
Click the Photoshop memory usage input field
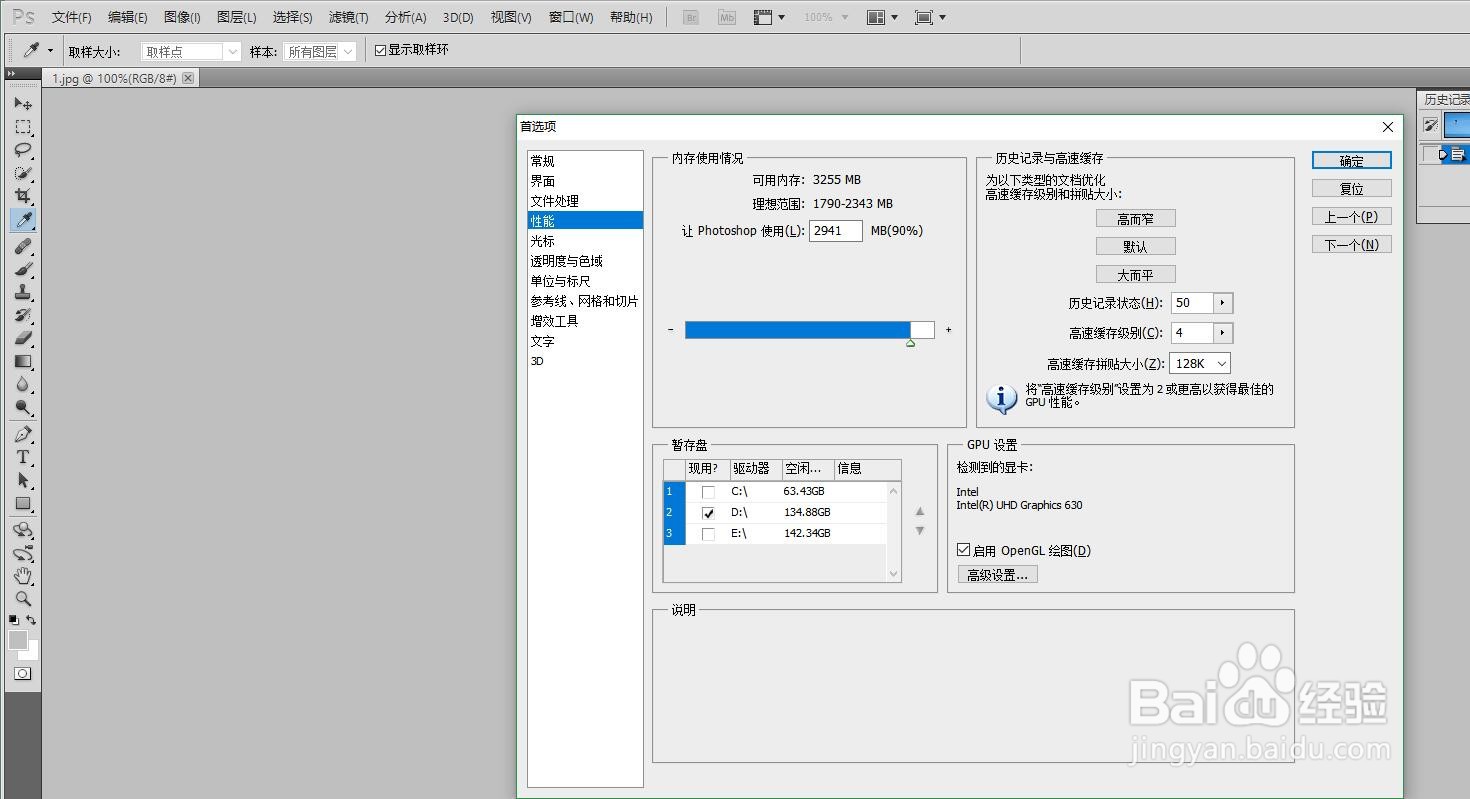pos(836,231)
